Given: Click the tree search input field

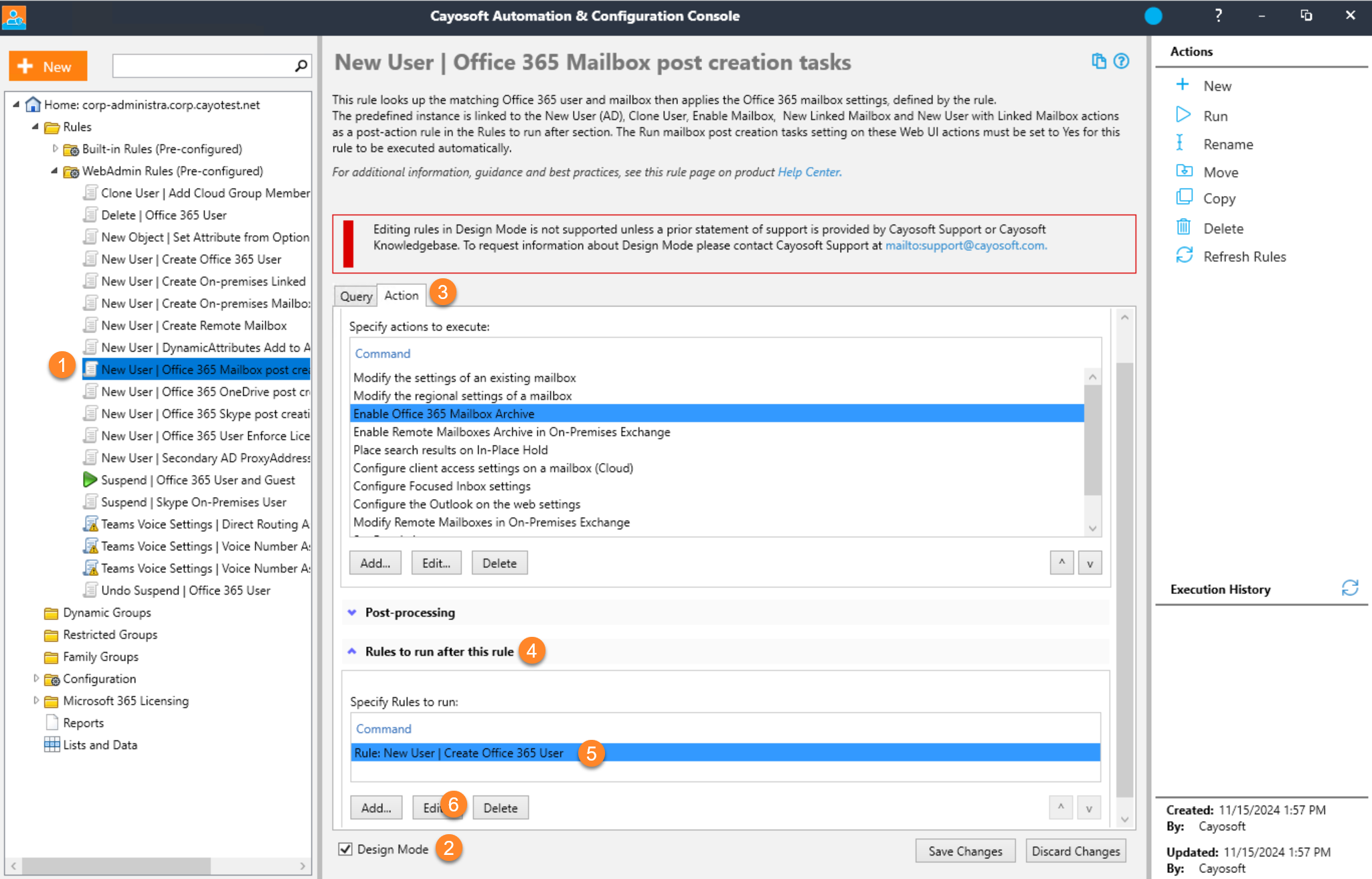Looking at the screenshot, I should tap(203, 66).
